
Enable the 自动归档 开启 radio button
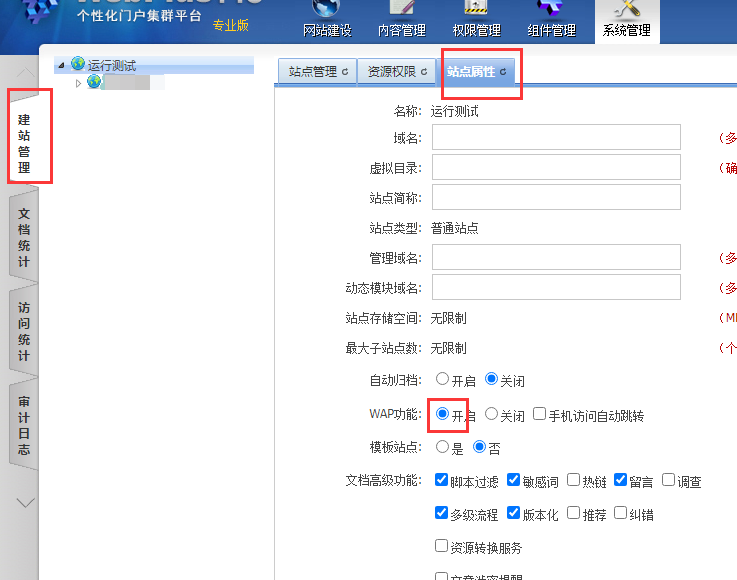pos(443,380)
